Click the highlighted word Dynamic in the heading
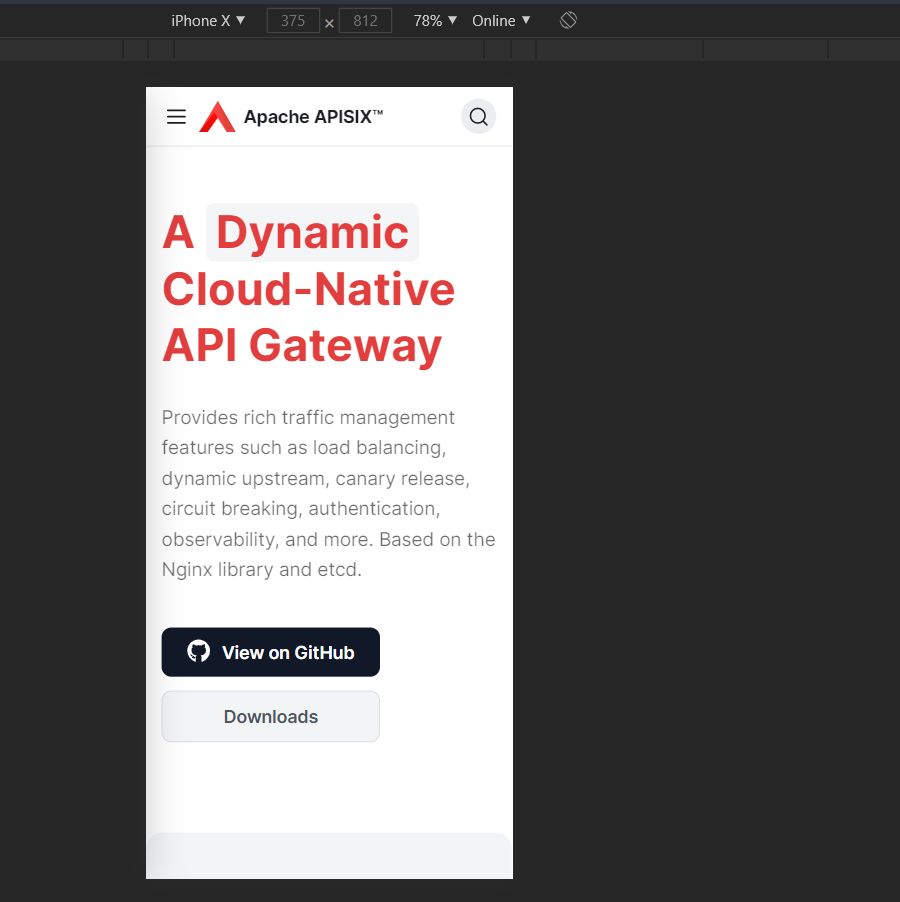This screenshot has width=900, height=902. (x=312, y=232)
